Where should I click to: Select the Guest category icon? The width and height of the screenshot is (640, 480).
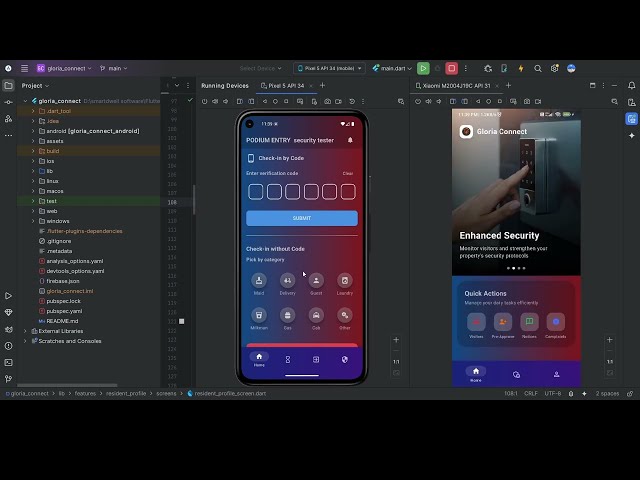(316, 280)
